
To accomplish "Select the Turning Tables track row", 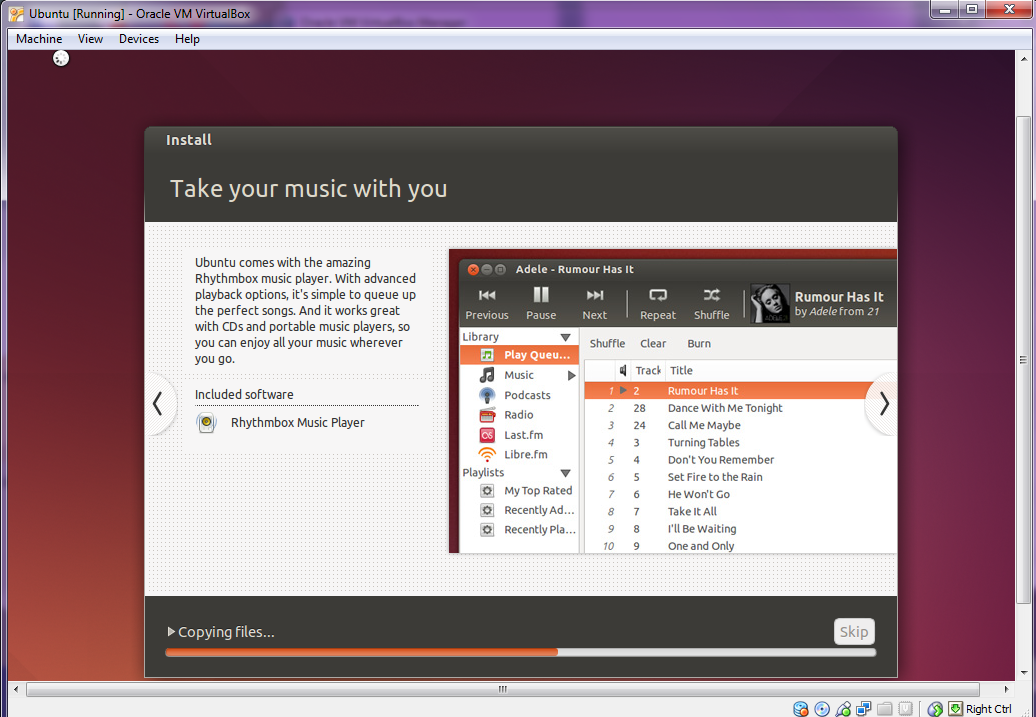I will pyautogui.click(x=741, y=442).
